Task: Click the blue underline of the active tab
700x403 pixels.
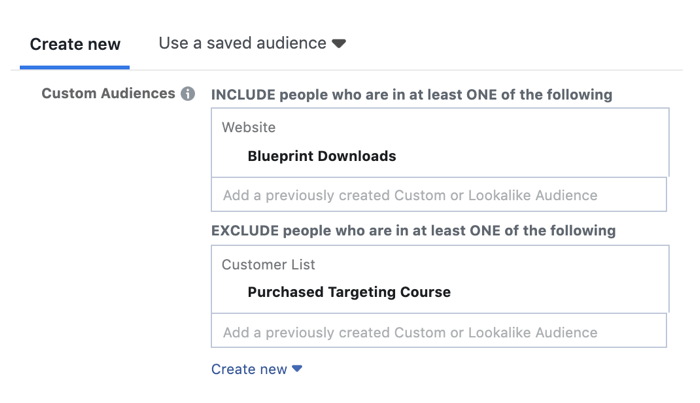Action: coord(75,67)
